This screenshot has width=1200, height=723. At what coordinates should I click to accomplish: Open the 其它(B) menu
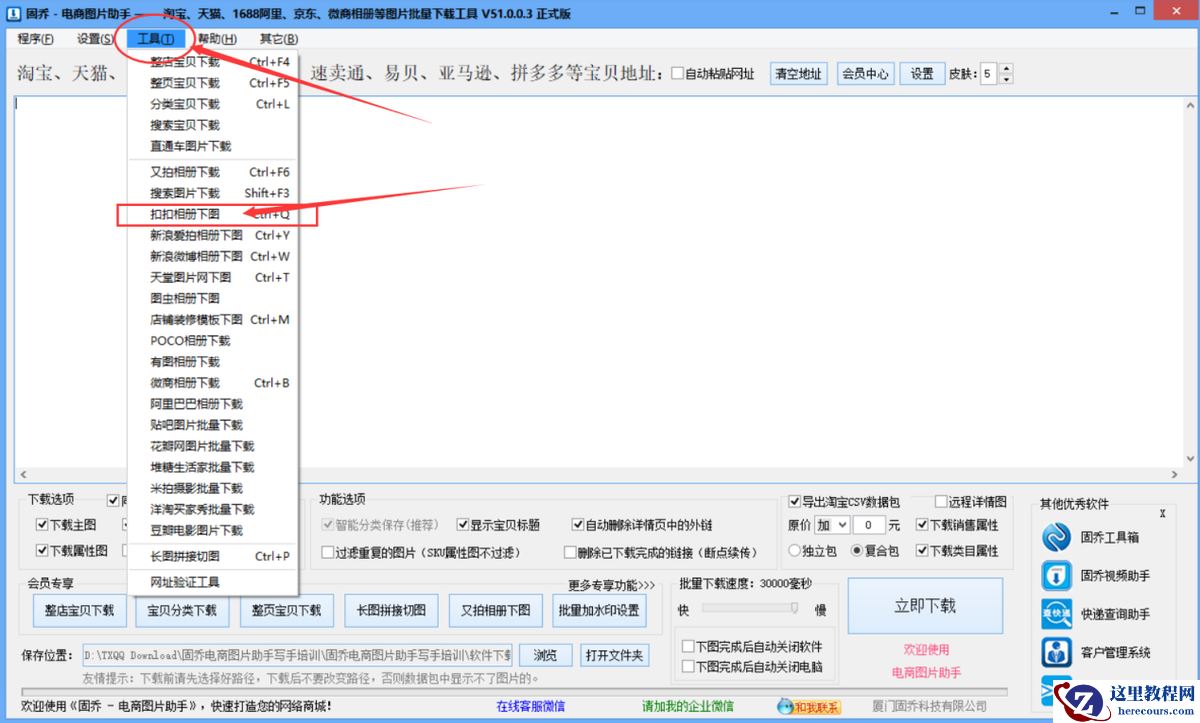click(x=279, y=39)
